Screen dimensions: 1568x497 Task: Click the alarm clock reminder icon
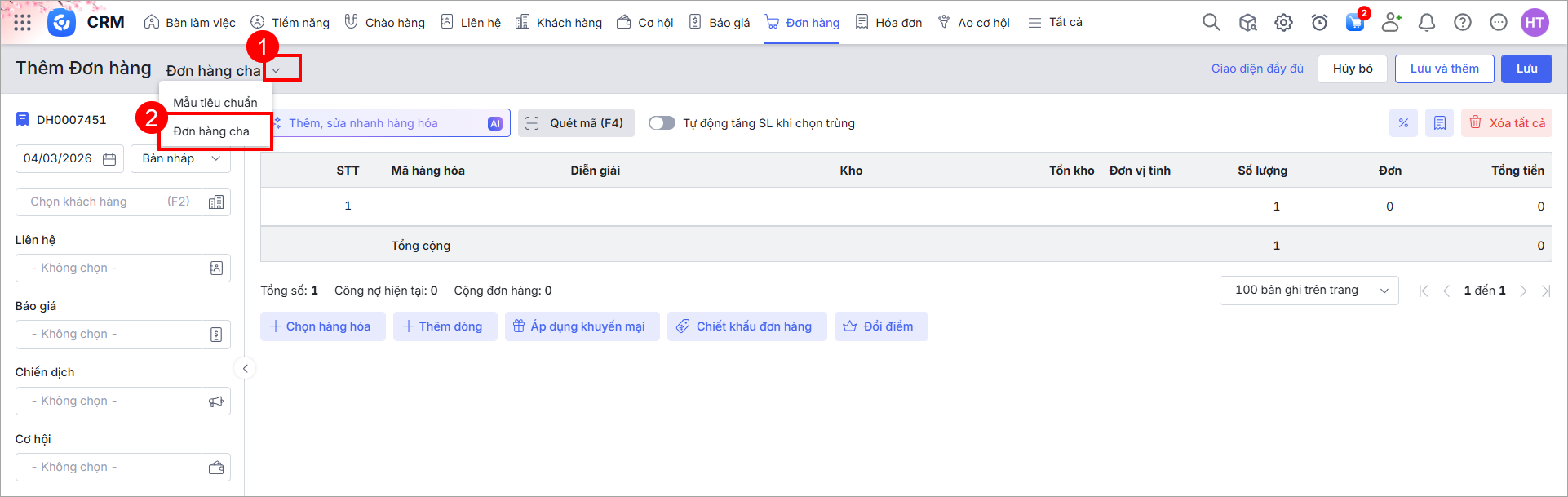point(1319,23)
